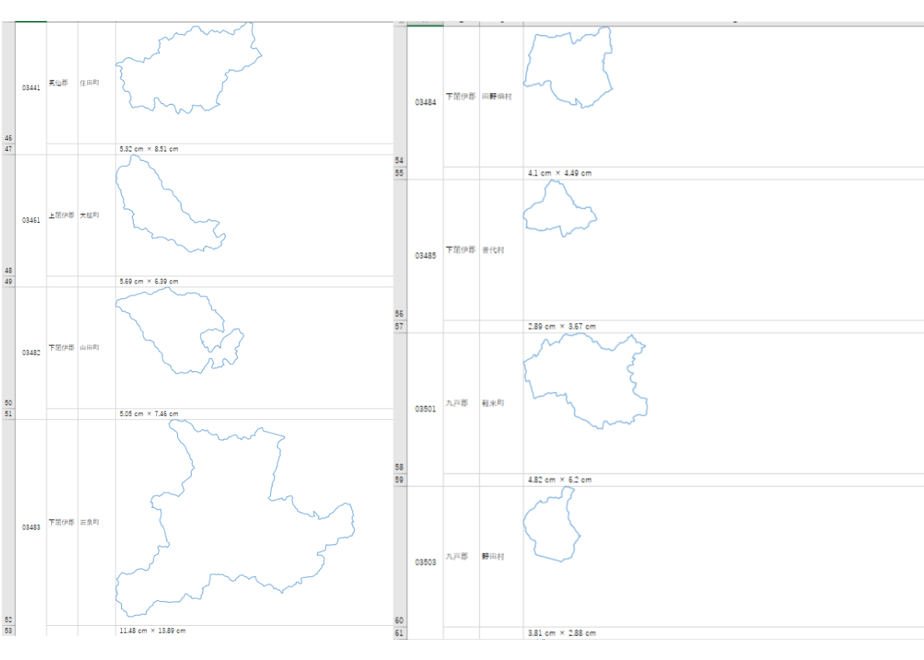Image resolution: width=924 pixels, height=660 pixels.
Task: Click the size text ending in 8.51 cm
Action: 148,149
